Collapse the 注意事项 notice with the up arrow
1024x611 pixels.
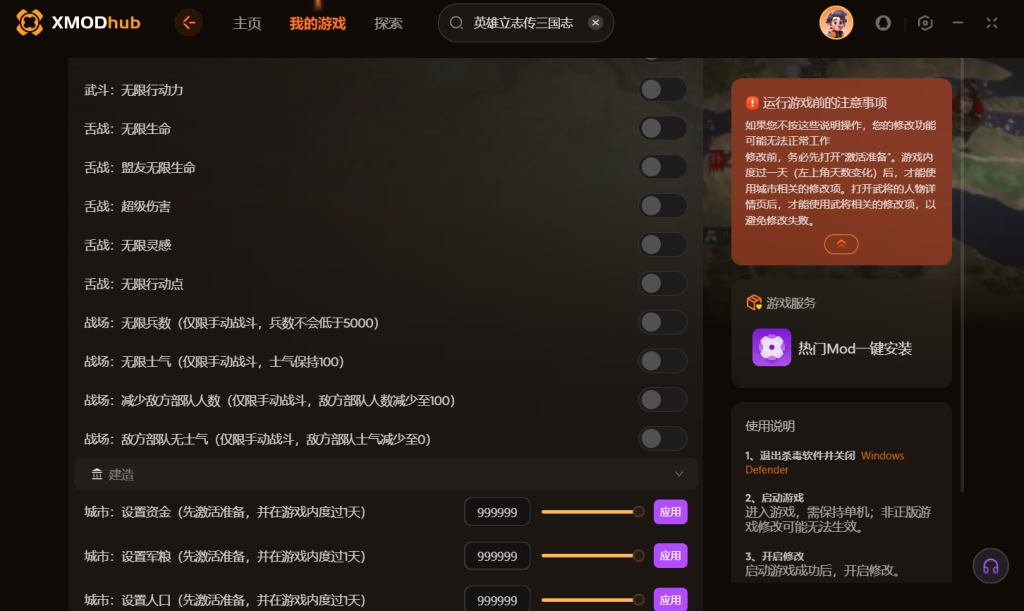point(841,244)
